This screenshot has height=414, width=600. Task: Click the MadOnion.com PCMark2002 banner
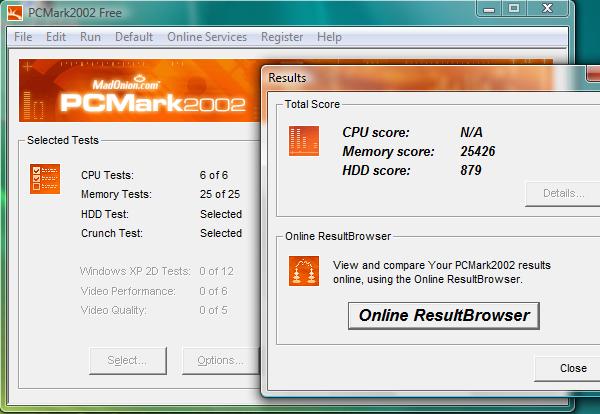[140, 91]
